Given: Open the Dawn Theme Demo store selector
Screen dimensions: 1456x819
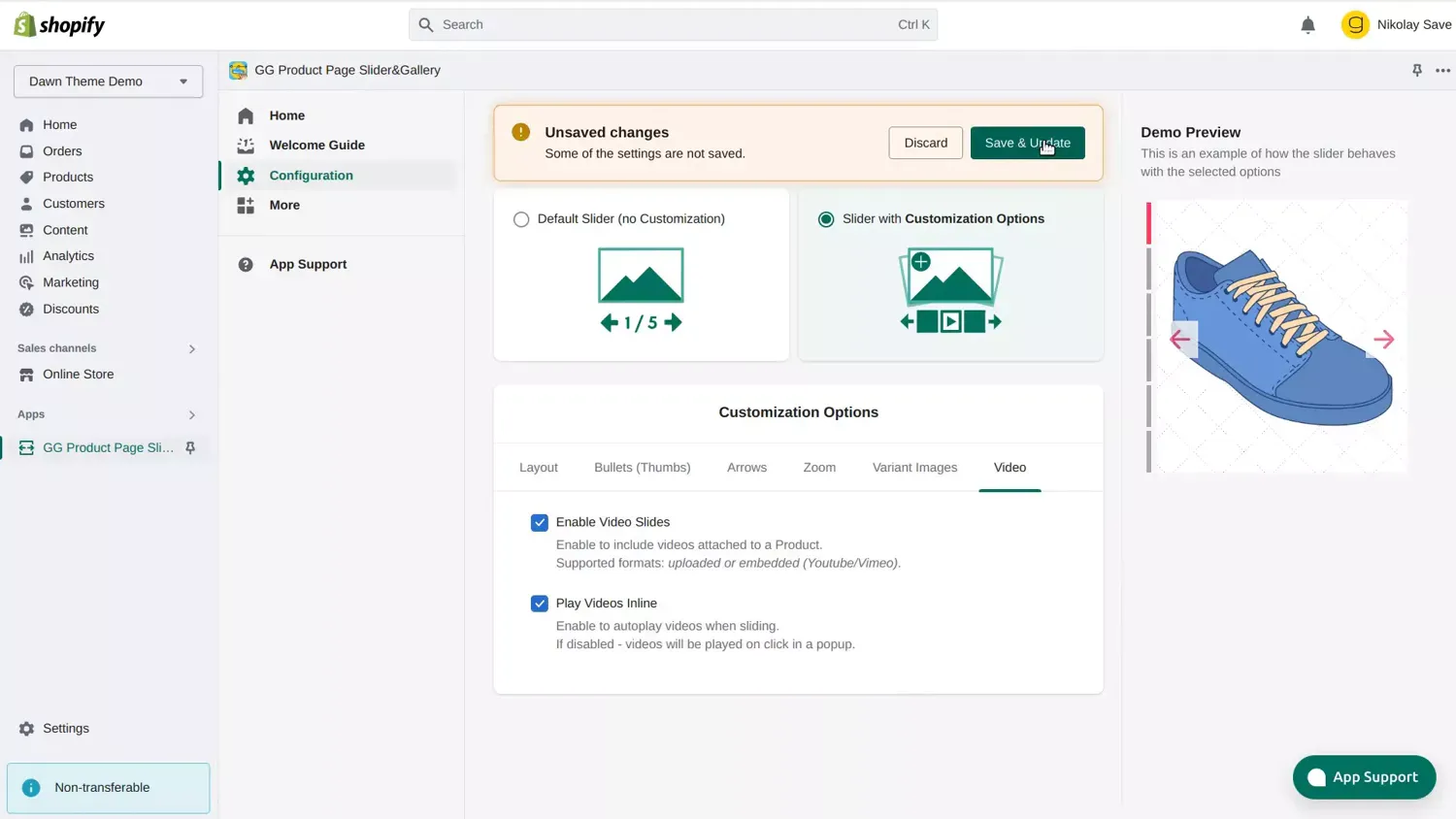Looking at the screenshot, I should pyautogui.click(x=107, y=82).
